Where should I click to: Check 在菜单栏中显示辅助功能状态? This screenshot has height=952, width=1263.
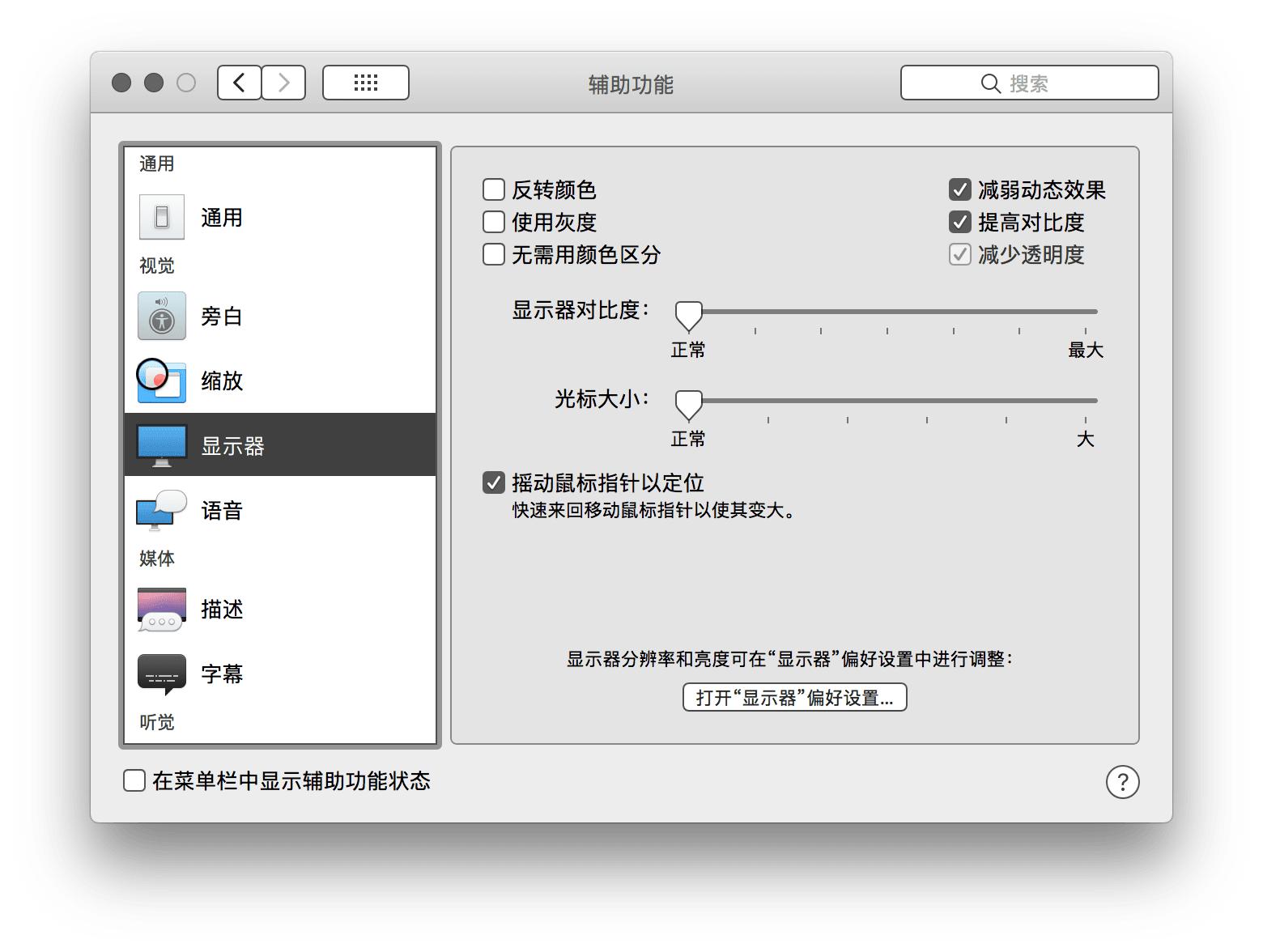[x=134, y=780]
